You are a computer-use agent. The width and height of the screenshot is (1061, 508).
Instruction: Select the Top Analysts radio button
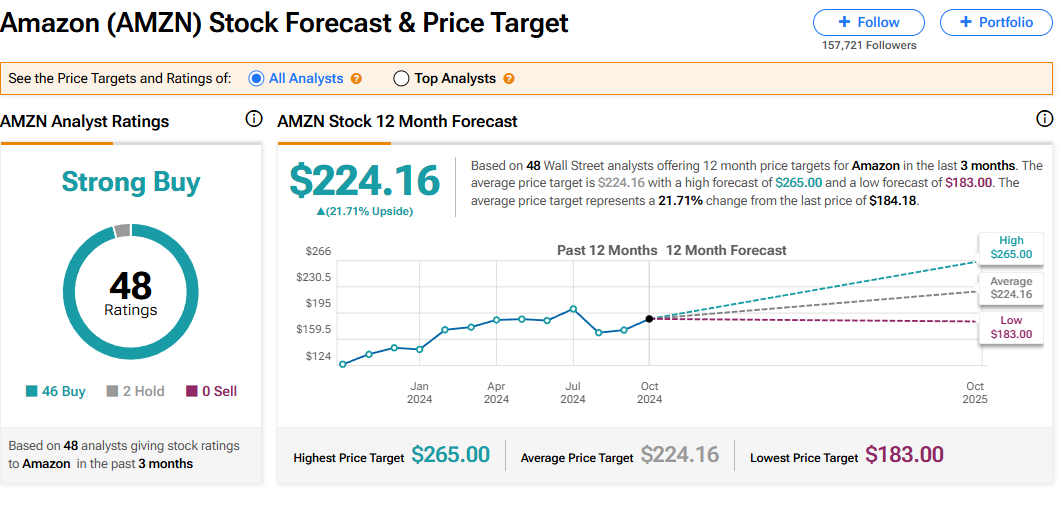(402, 78)
